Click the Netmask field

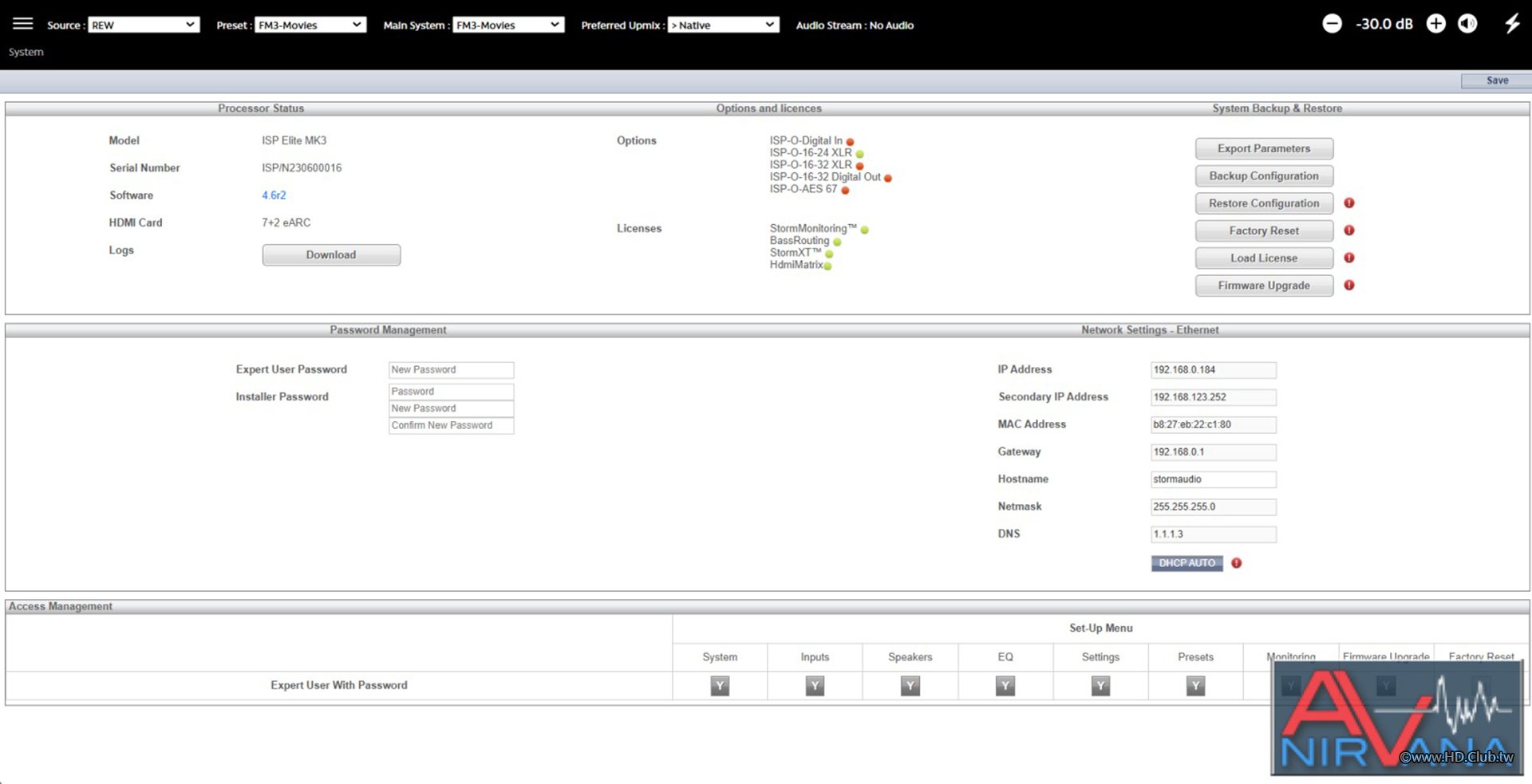click(1213, 507)
